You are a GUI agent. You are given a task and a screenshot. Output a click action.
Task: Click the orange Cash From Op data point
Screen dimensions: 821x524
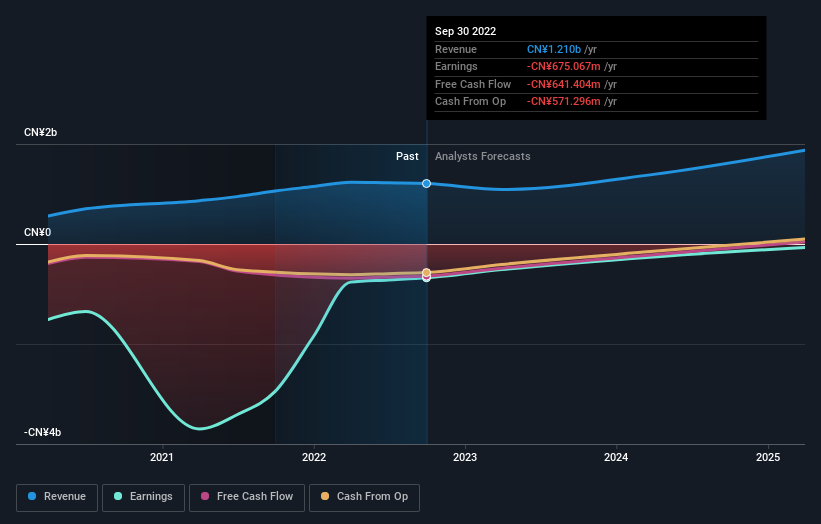427,272
